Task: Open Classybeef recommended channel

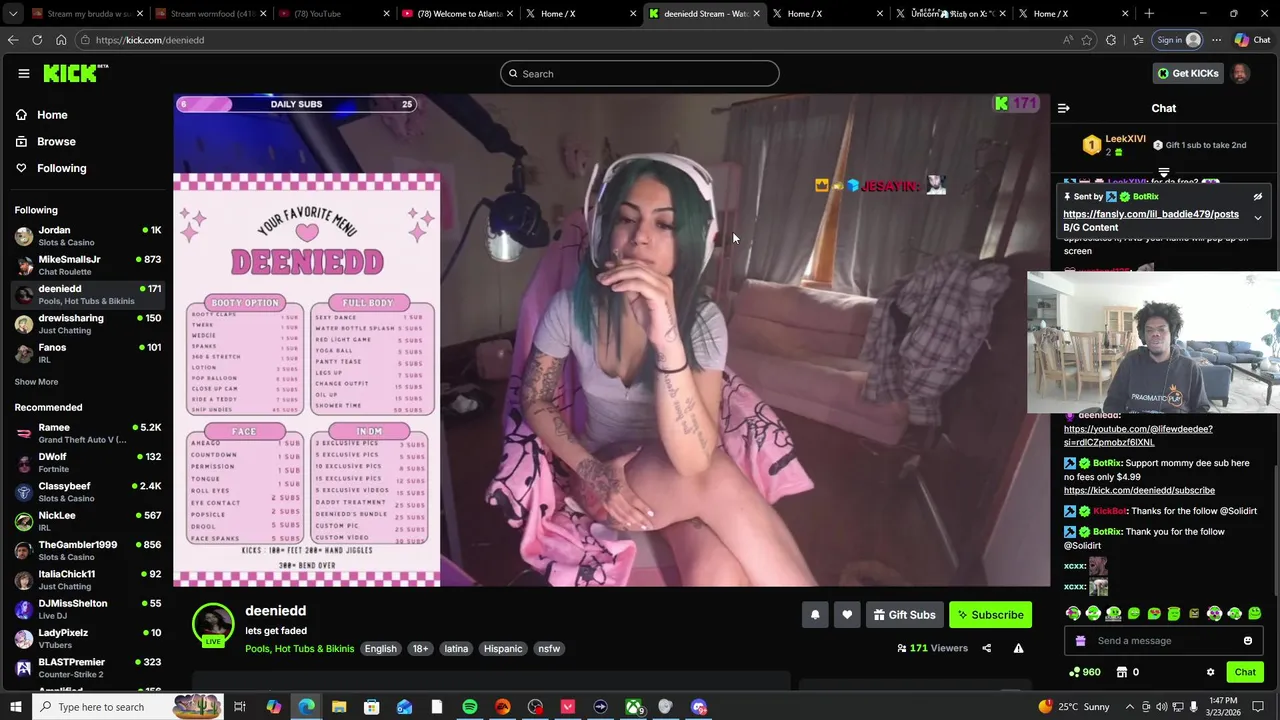Action: 87,492
